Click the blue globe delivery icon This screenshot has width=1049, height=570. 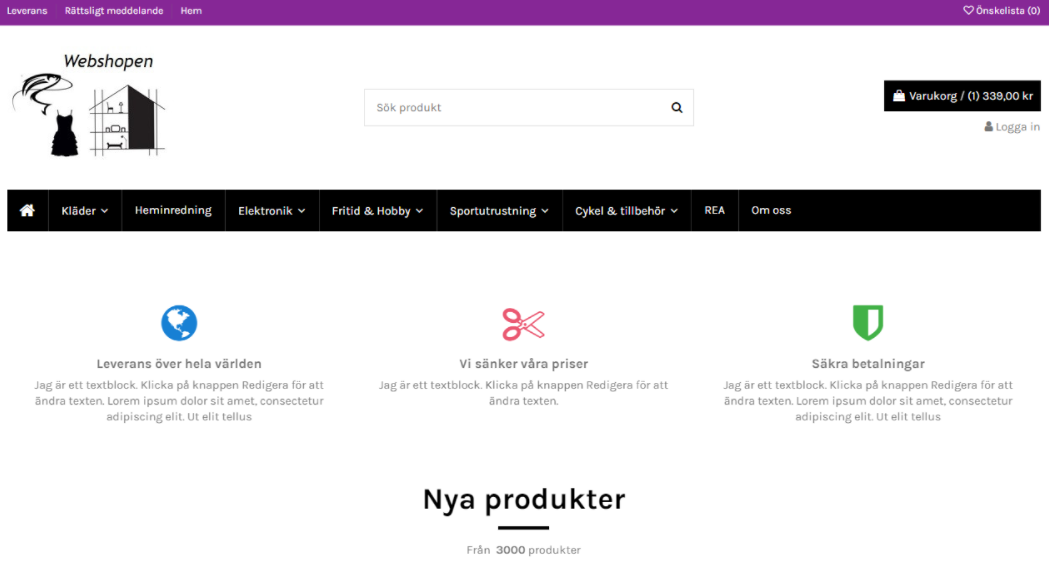point(179,323)
